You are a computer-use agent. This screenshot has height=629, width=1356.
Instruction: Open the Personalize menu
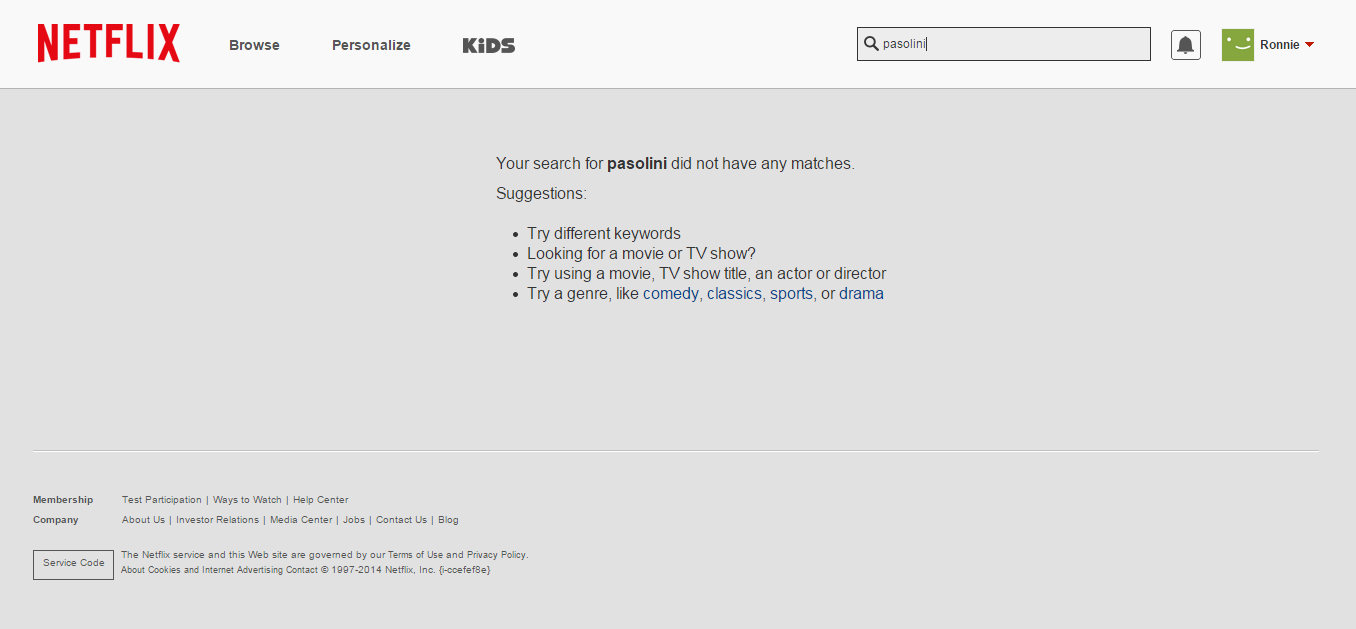(371, 45)
